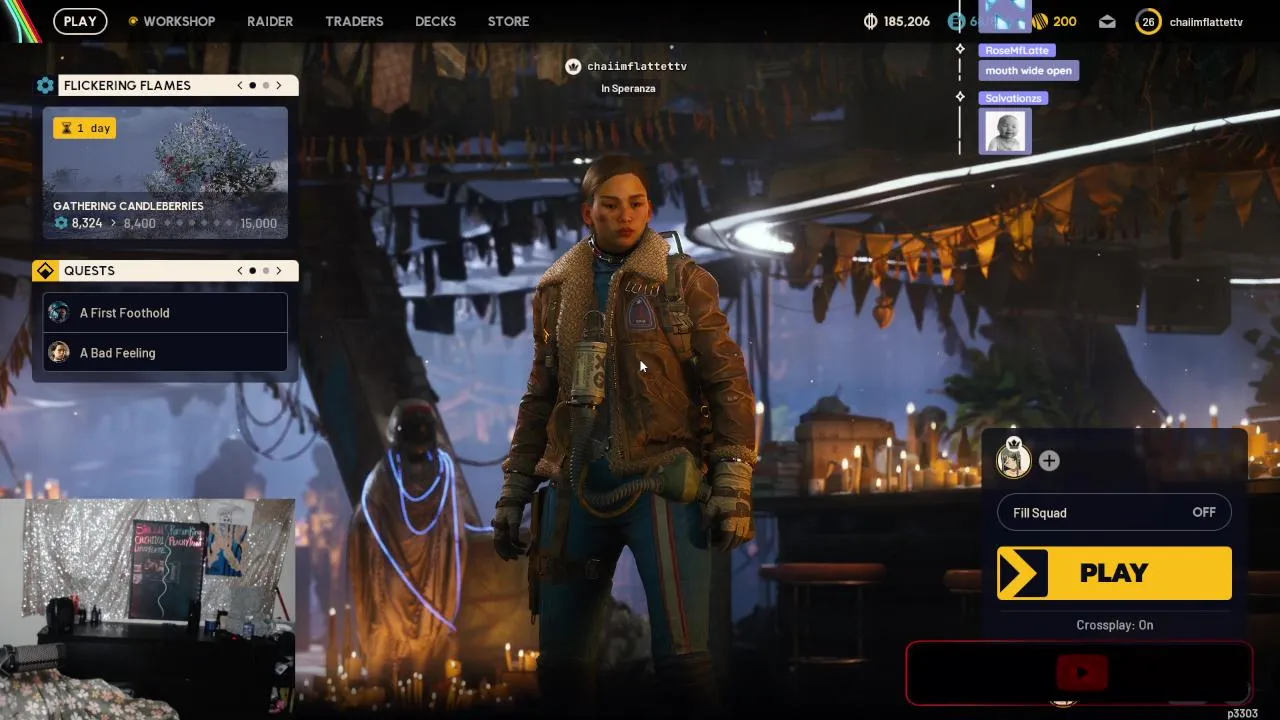Select first page dot in Quests
The image size is (1280, 720).
[x=252, y=270]
